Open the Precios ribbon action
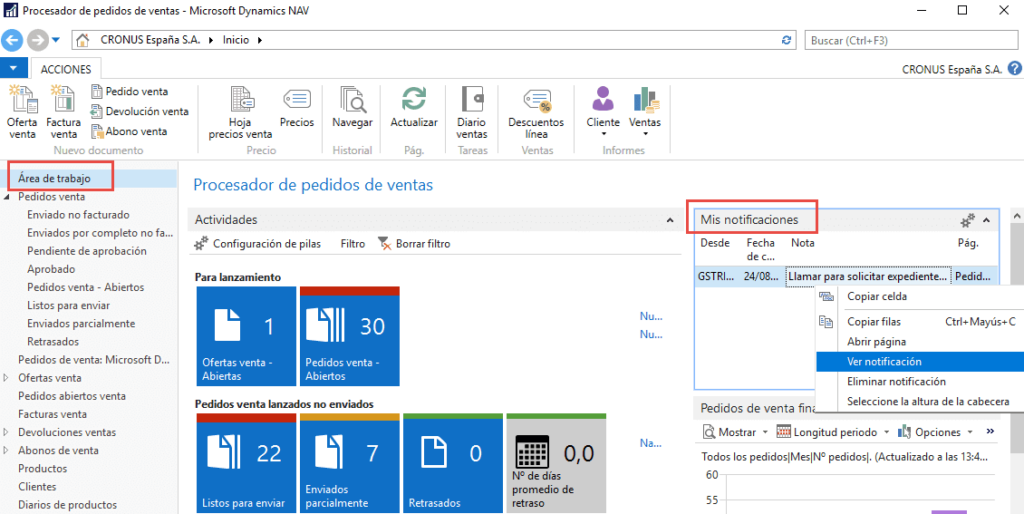This screenshot has width=1024, height=514. [x=296, y=108]
